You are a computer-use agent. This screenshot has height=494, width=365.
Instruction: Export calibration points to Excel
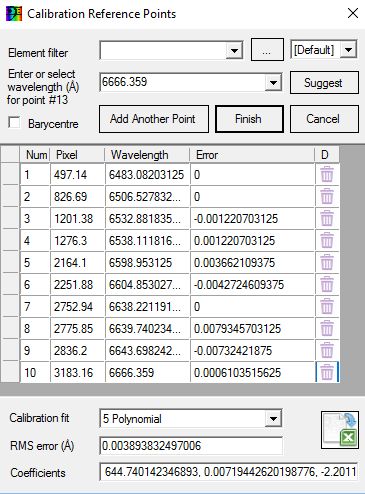tap(340, 430)
